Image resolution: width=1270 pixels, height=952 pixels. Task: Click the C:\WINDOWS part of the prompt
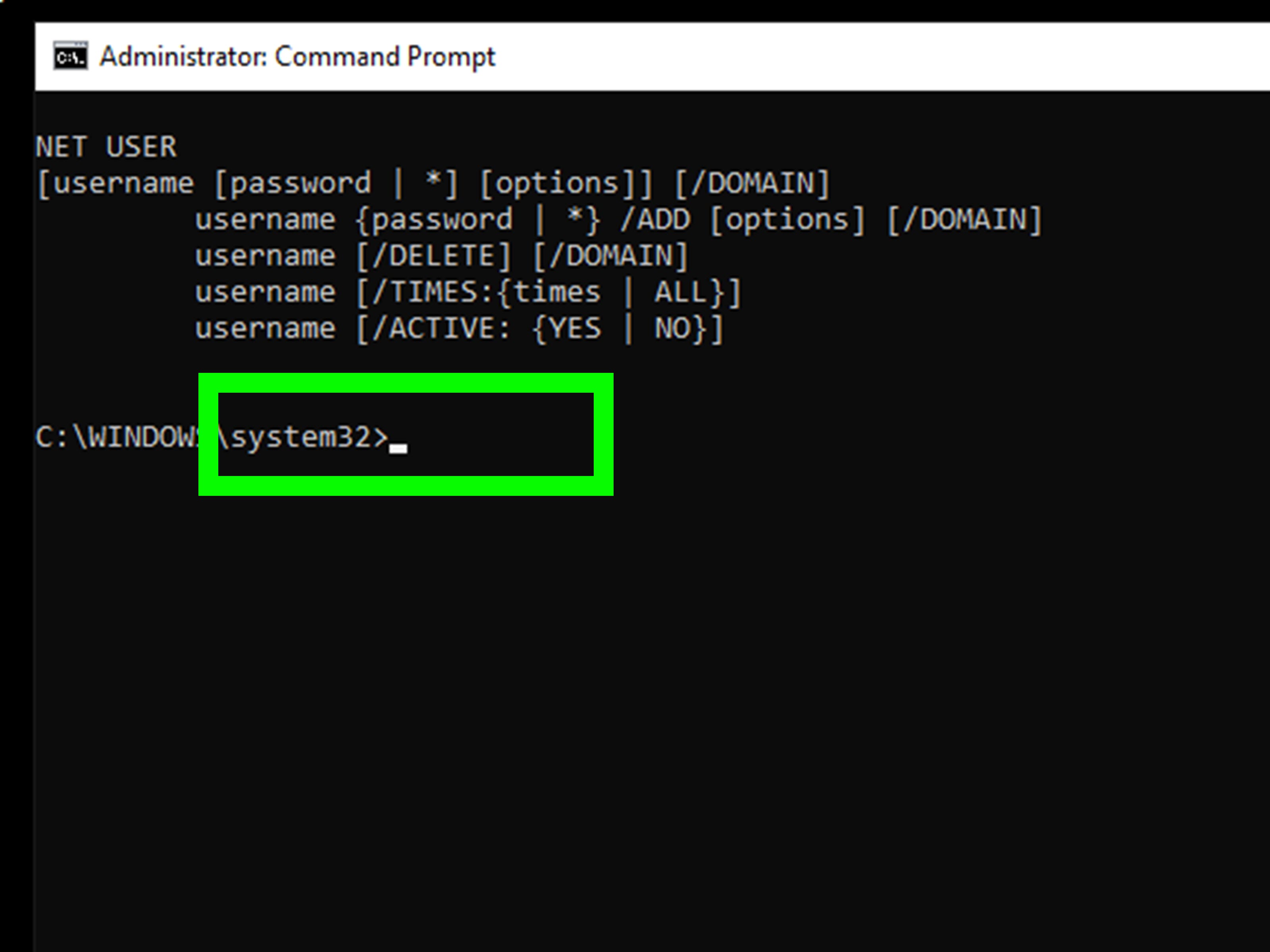coord(118,437)
